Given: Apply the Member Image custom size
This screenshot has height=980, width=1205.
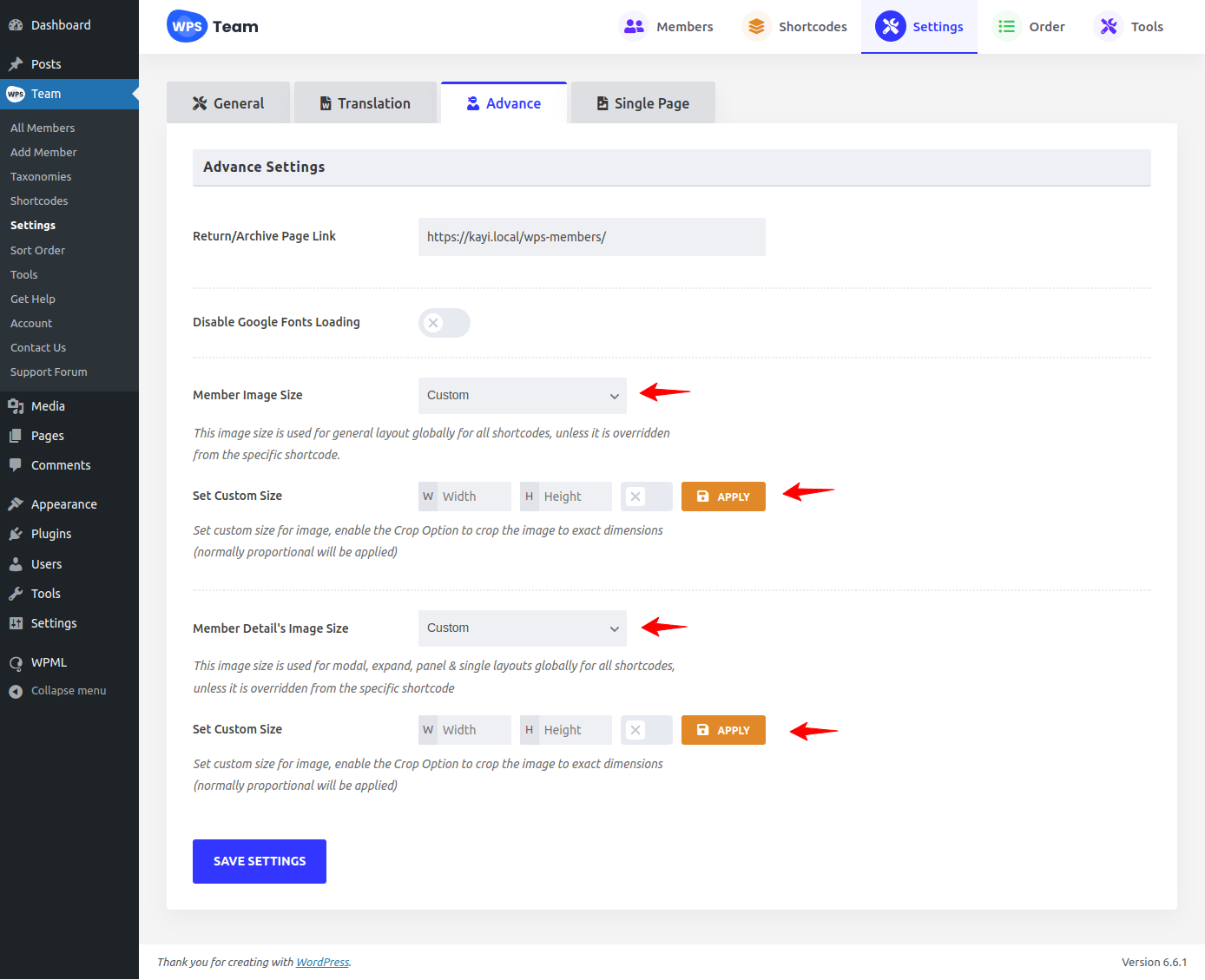Looking at the screenshot, I should pos(723,497).
